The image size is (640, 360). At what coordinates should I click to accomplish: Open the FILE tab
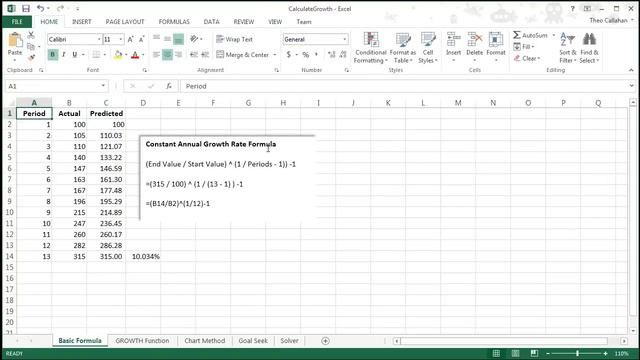pos(17,22)
